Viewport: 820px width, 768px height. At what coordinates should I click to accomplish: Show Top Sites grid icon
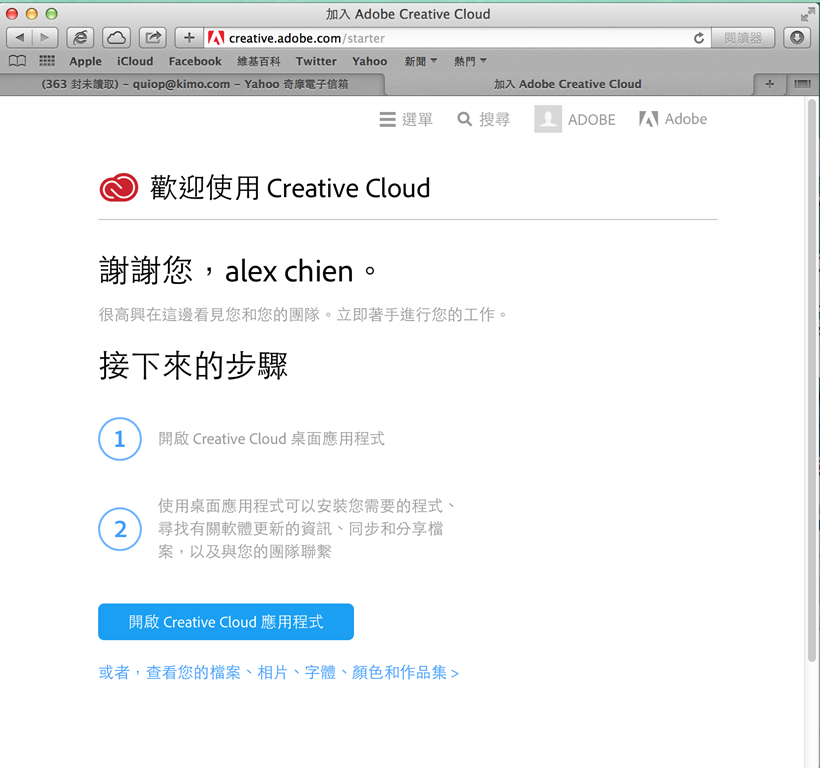point(47,61)
